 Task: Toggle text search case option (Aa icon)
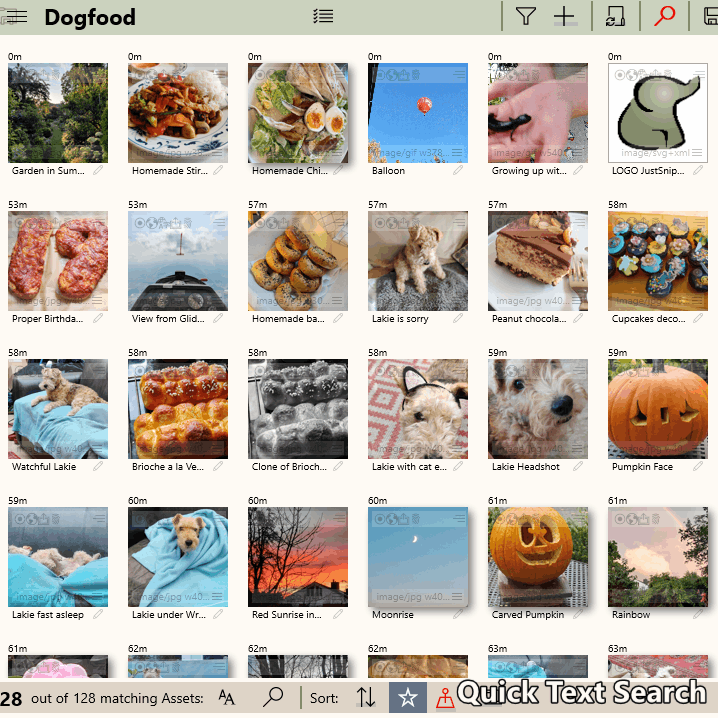227,698
